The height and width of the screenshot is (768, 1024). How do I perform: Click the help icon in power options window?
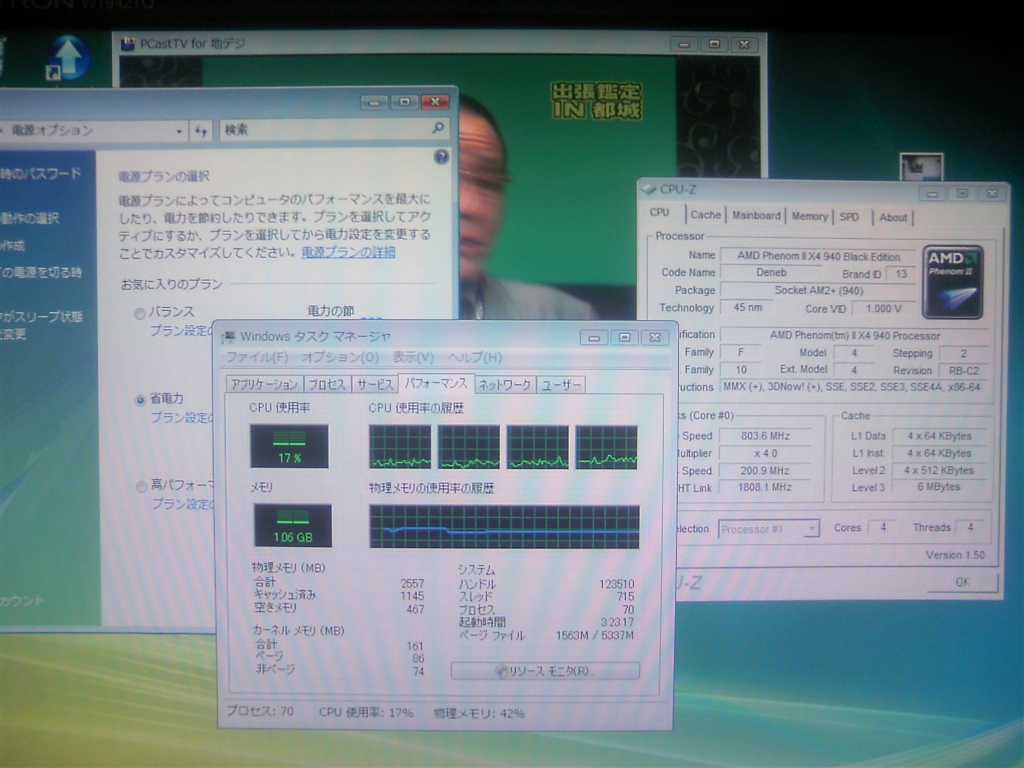pyautogui.click(x=441, y=157)
